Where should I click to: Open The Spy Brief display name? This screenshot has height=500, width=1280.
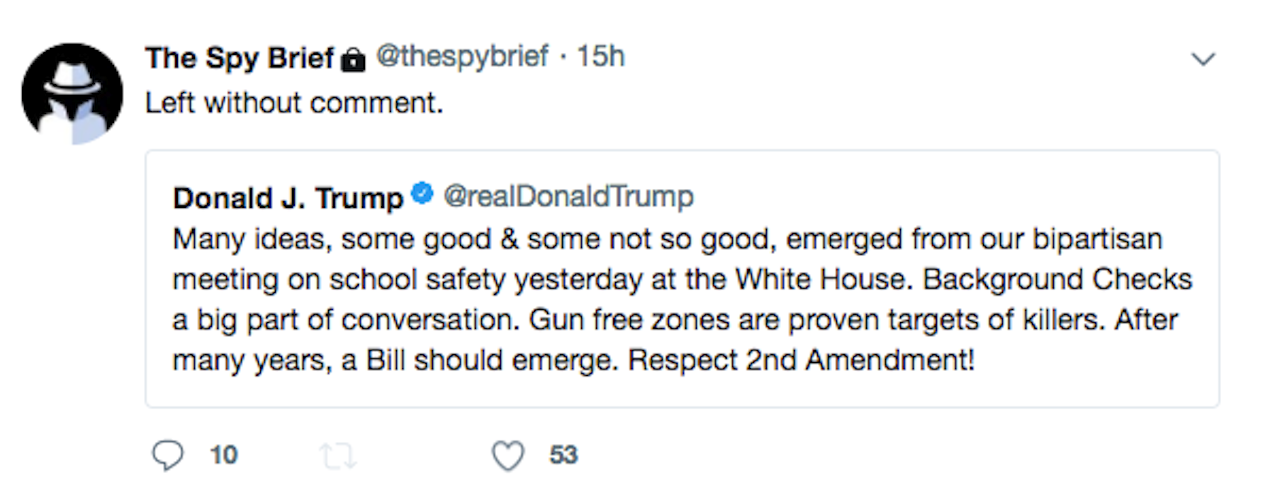point(240,58)
